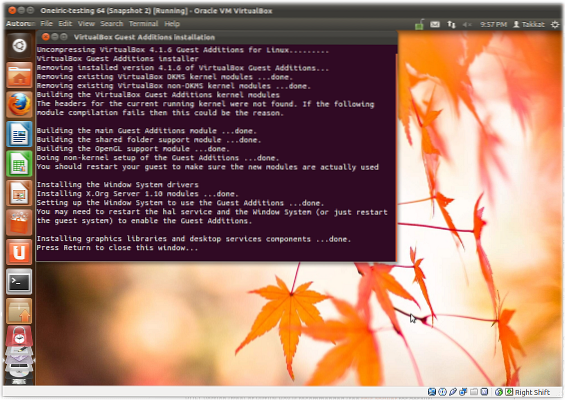Screen dimensions: 565x400
Task: Click the Guest Additions installation title bar
Action: click(x=217, y=37)
